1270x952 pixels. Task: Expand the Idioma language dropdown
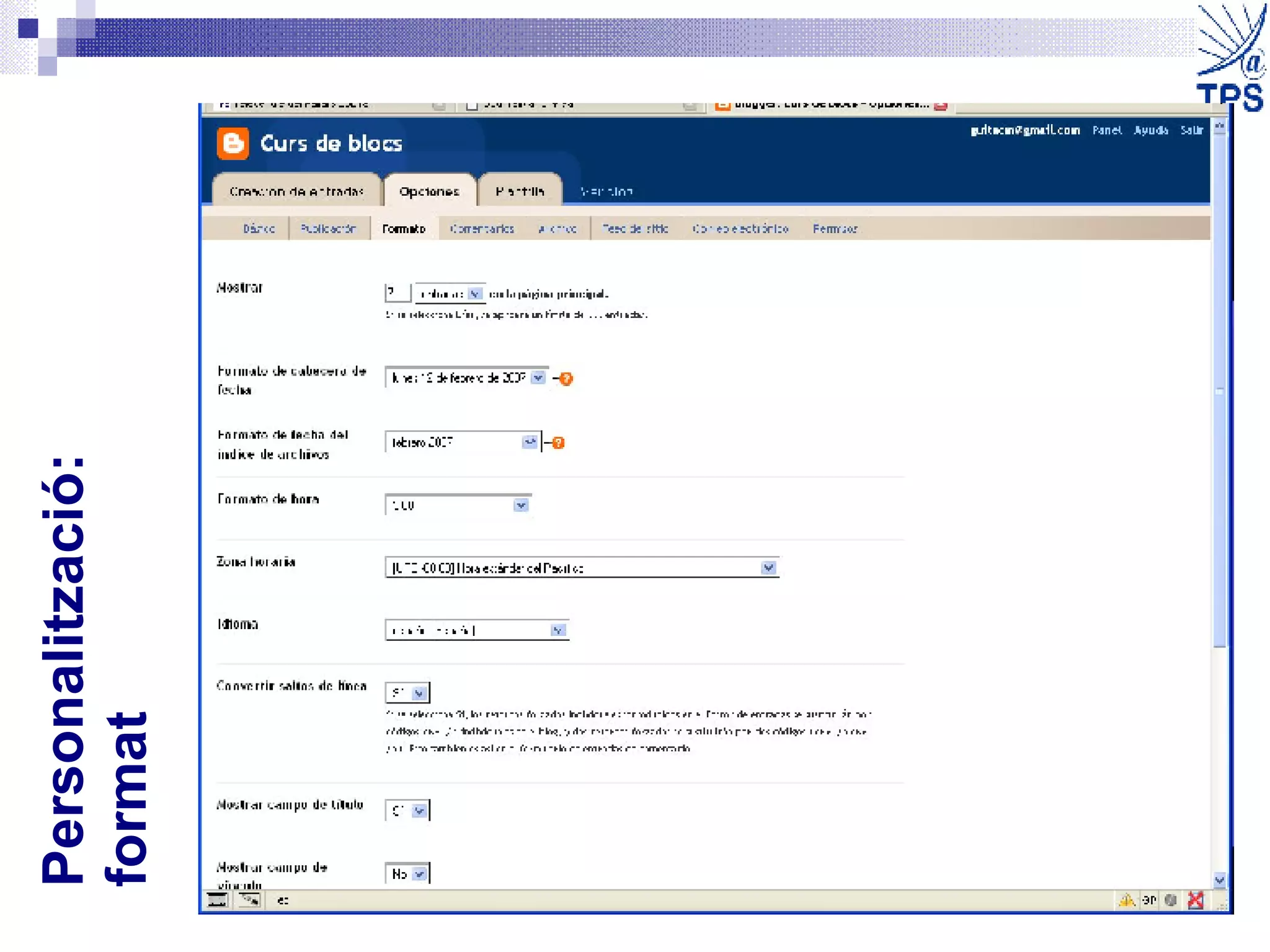557,630
